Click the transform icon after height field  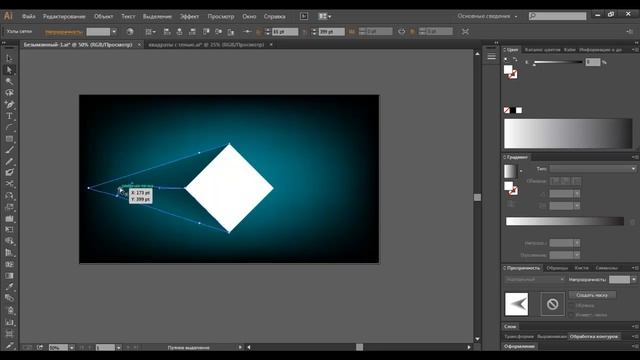coord(465,31)
